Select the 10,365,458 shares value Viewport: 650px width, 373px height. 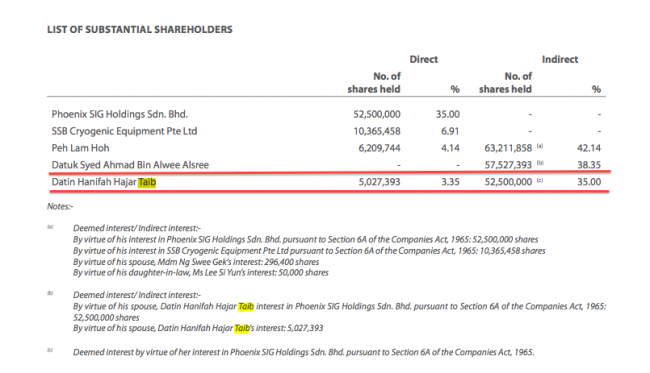tap(377, 131)
